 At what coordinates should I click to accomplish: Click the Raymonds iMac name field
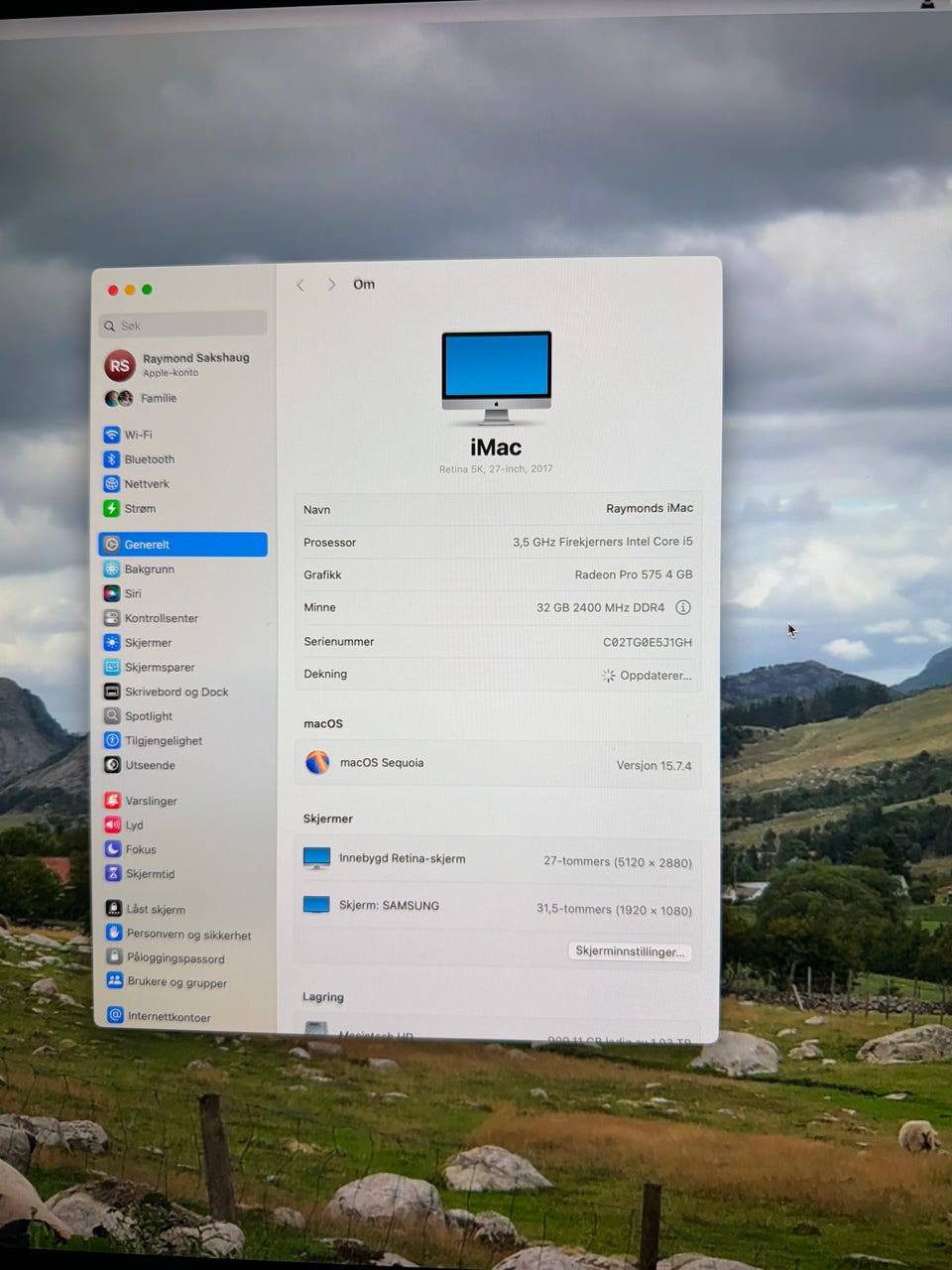pyautogui.click(x=650, y=508)
